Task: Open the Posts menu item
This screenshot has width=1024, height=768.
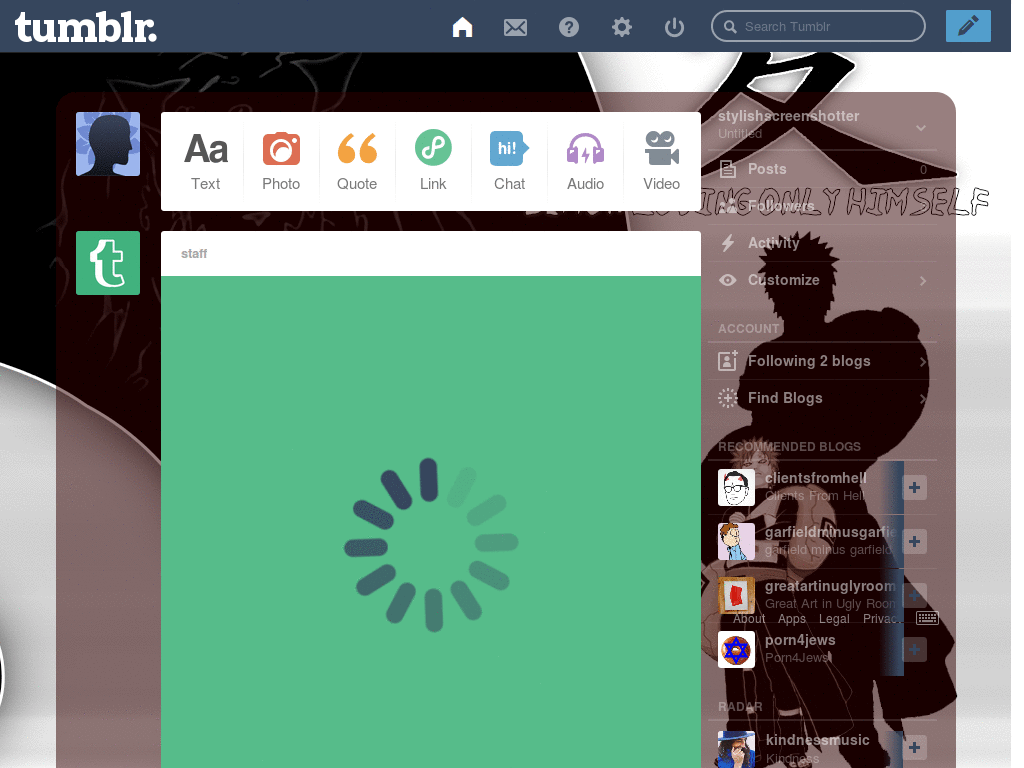Action: click(x=823, y=169)
